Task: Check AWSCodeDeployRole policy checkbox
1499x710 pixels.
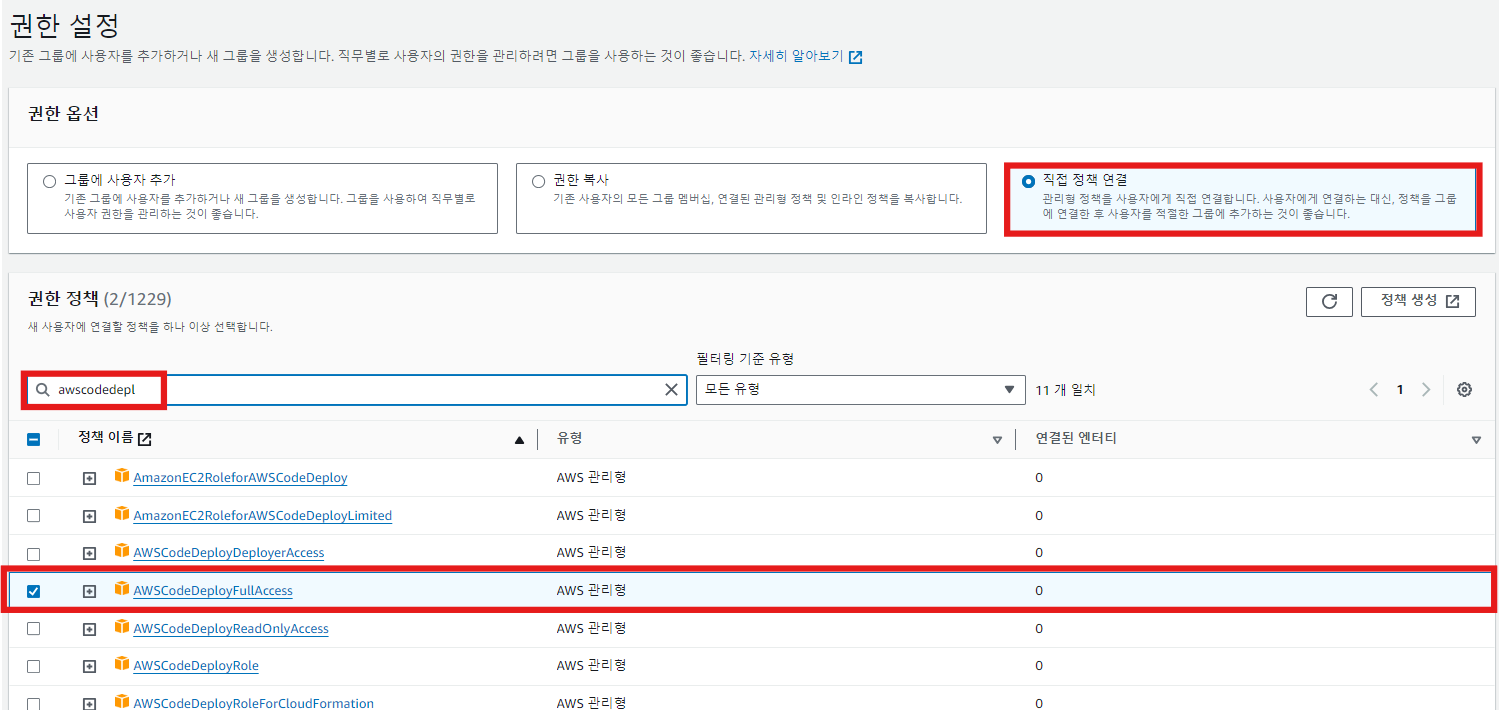Action: pos(33,666)
